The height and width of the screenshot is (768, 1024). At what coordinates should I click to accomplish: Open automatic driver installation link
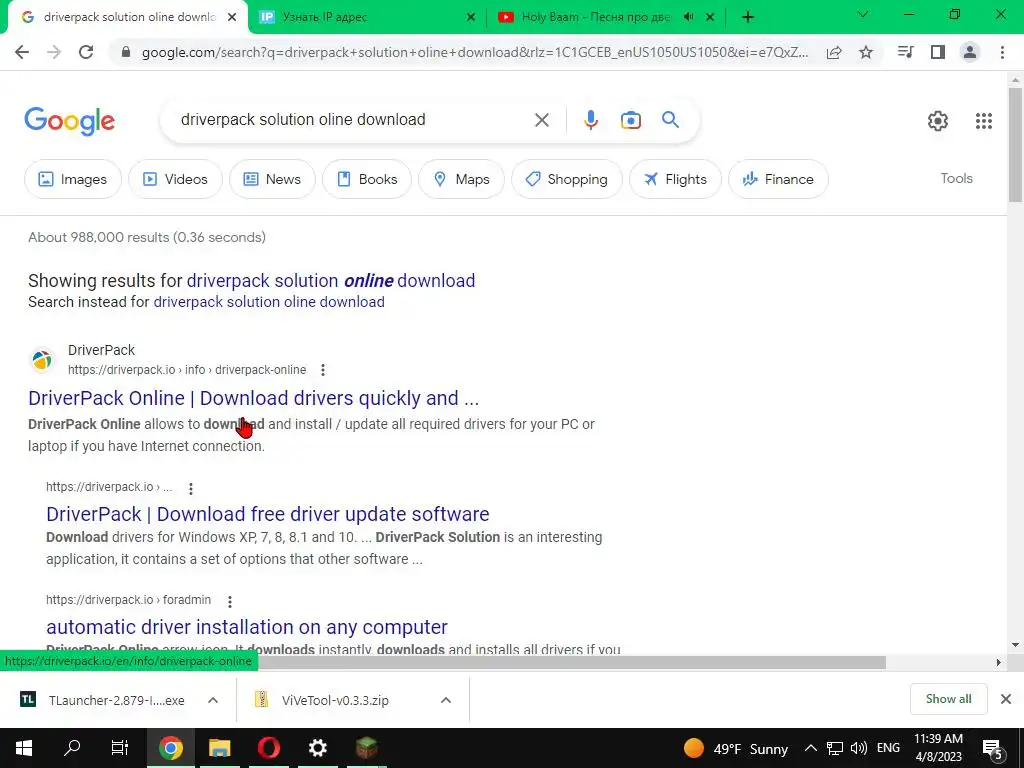247,627
